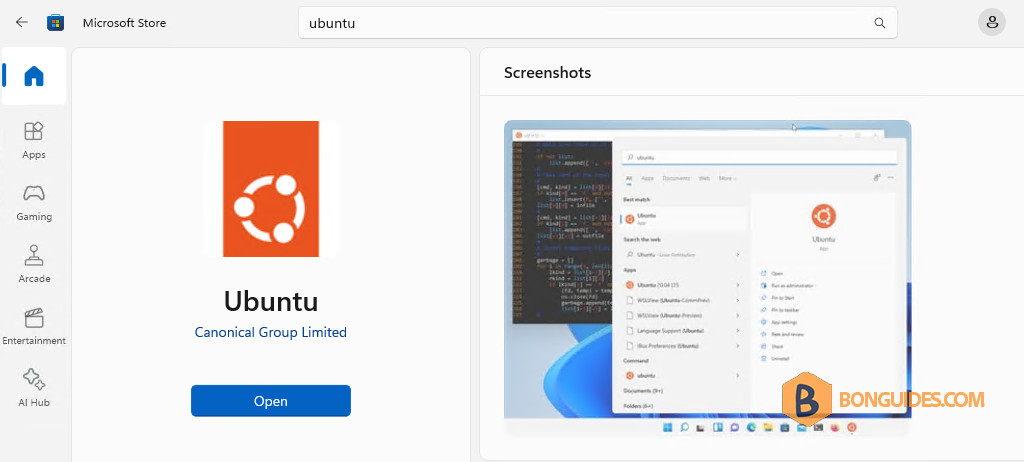Viewport: 1024px width, 462px height.
Task: Open AI Hub sparkle icon
Action: [34, 379]
